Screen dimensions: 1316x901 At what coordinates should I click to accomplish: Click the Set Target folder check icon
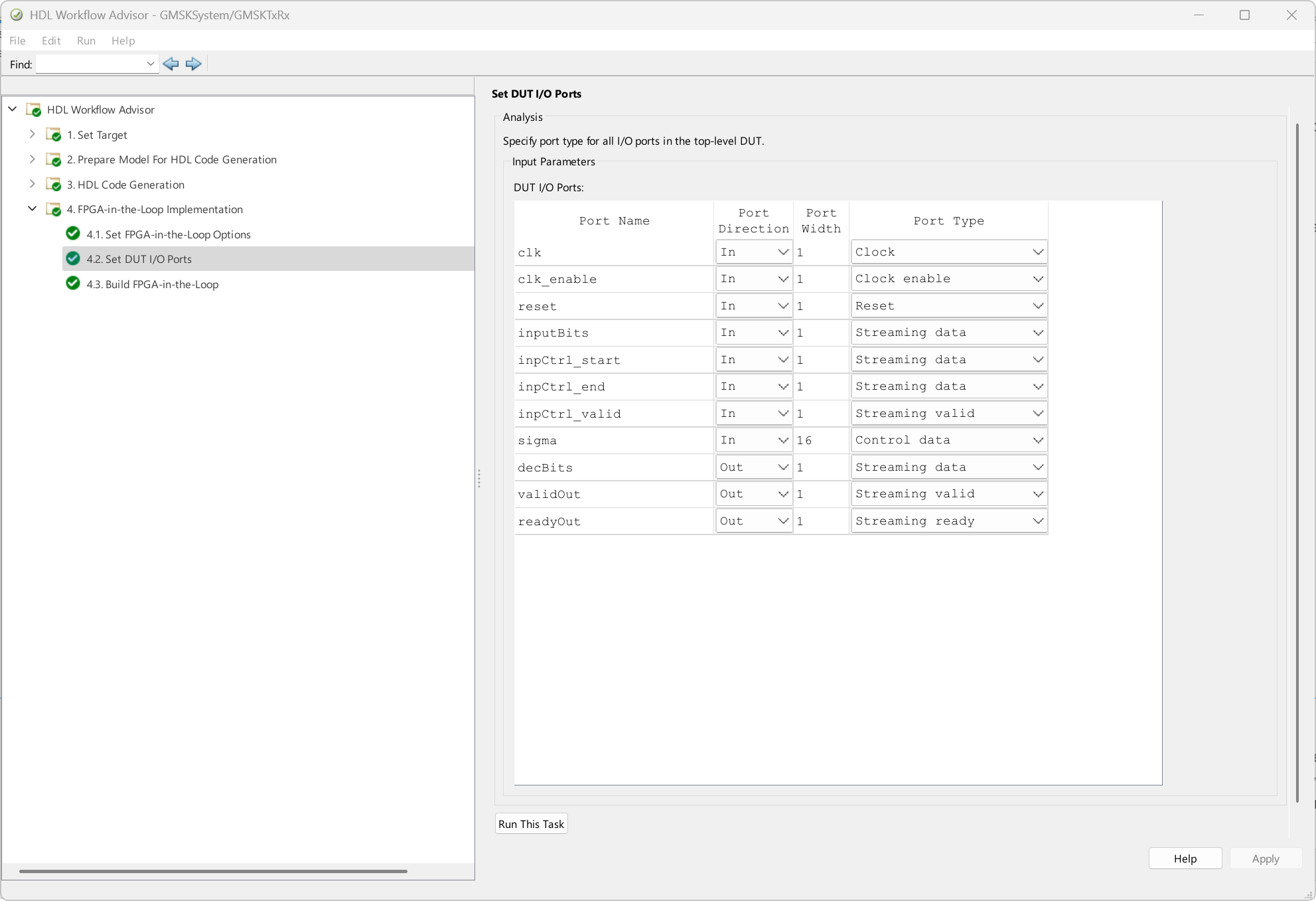coord(54,135)
